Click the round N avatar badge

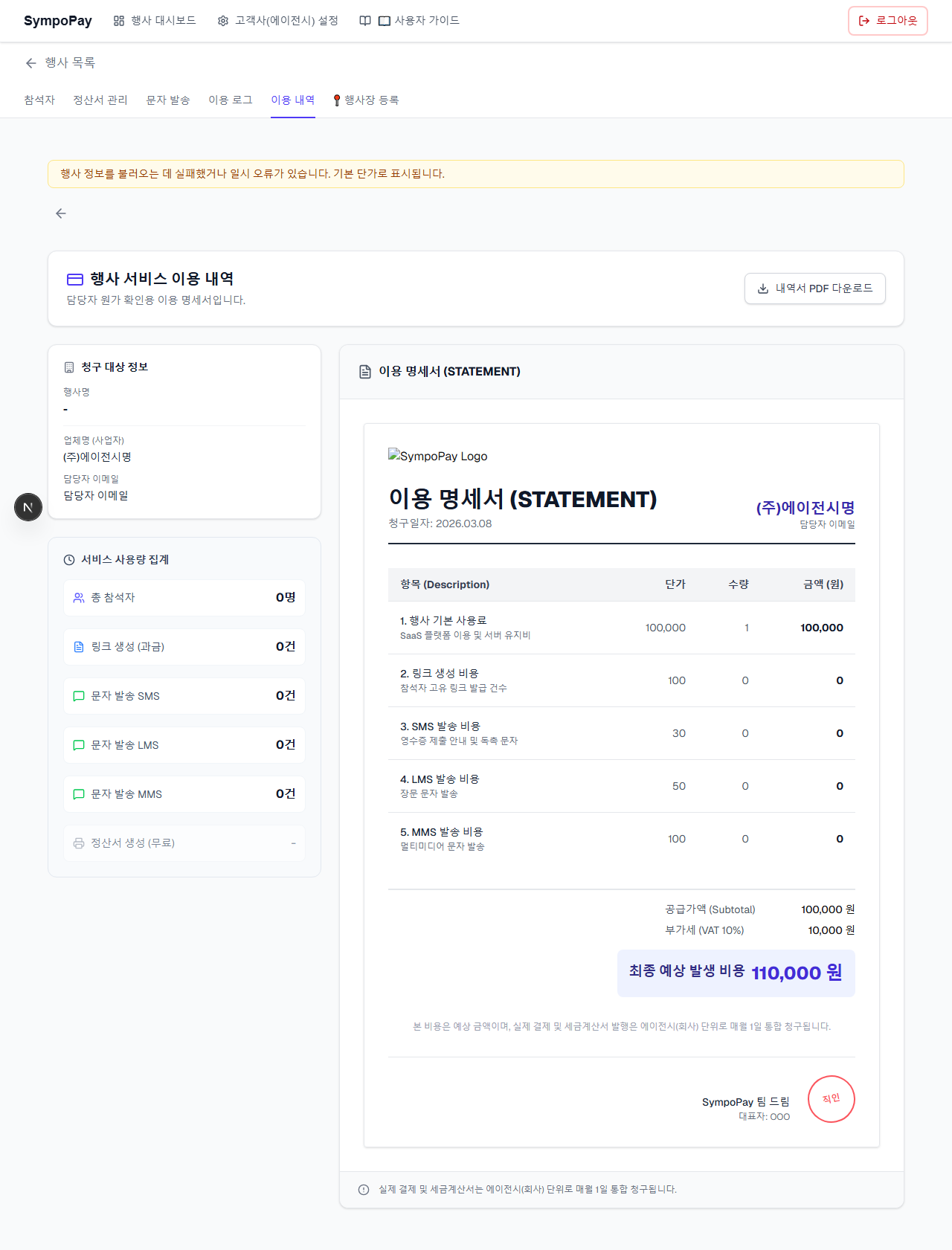click(x=28, y=507)
